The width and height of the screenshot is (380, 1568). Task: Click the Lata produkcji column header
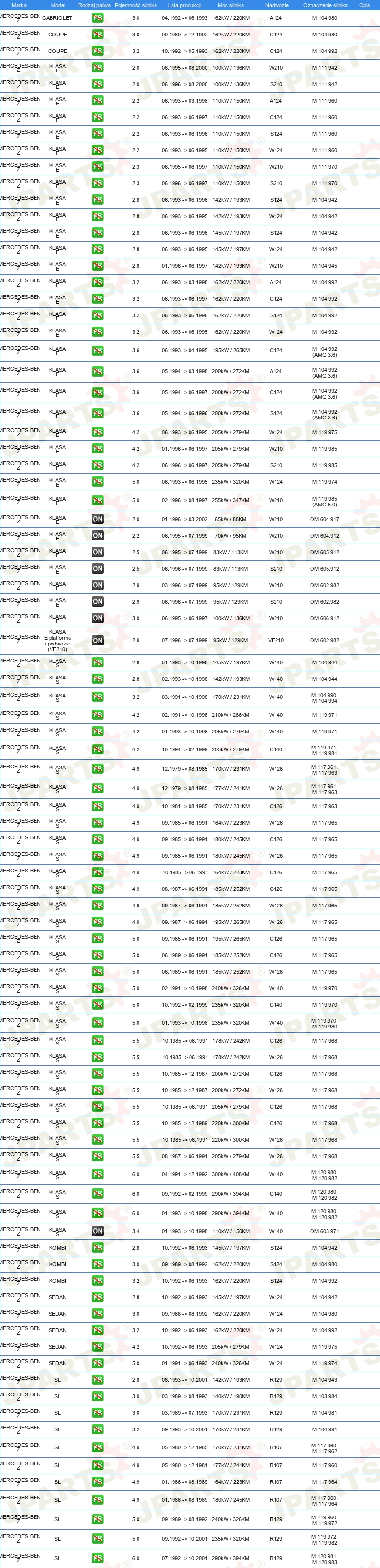click(185, 5)
